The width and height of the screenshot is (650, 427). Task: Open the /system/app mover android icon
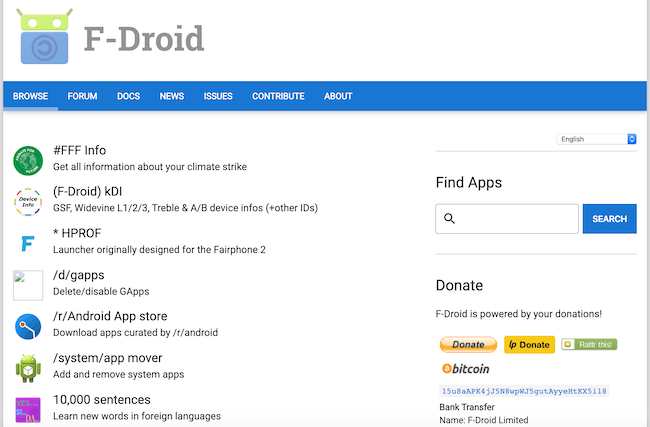click(28, 368)
